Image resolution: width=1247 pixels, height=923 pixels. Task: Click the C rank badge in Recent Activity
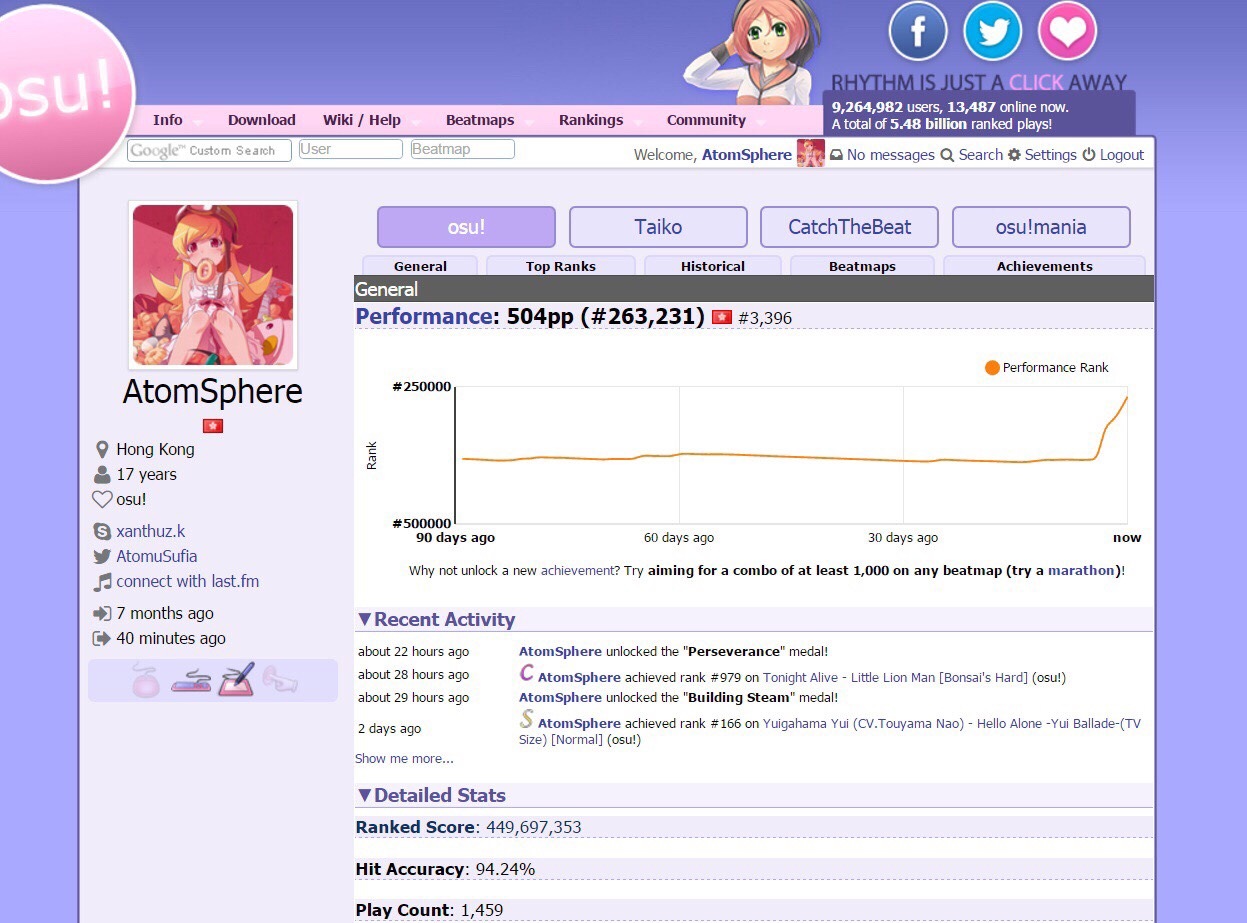[x=527, y=674]
